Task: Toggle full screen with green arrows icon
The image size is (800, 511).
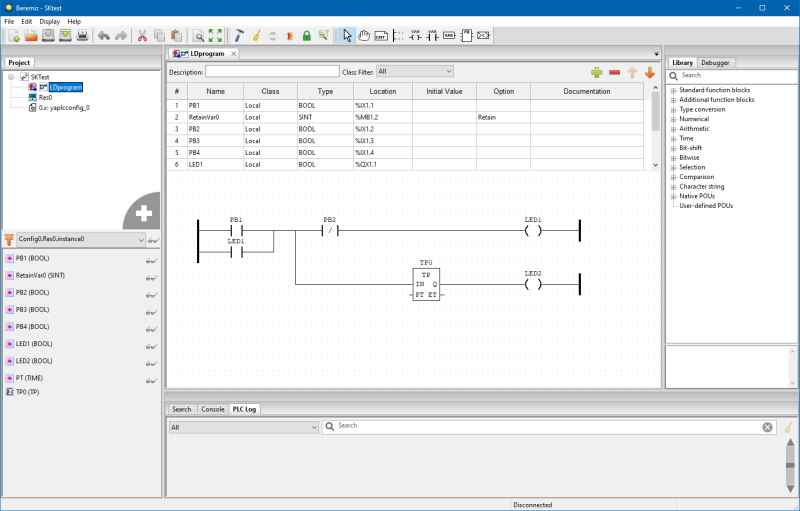Action: (216, 36)
